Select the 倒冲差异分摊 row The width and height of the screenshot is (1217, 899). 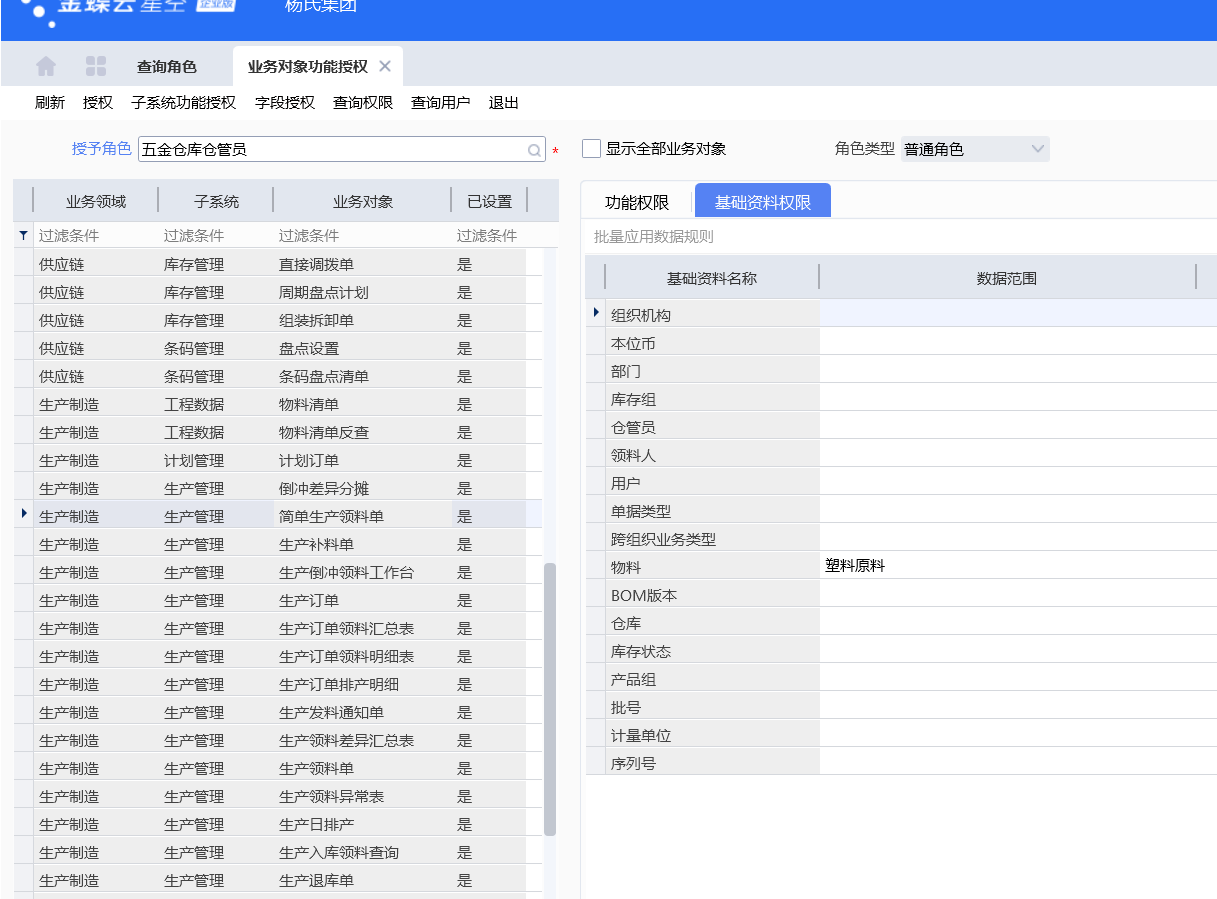tap(280, 489)
